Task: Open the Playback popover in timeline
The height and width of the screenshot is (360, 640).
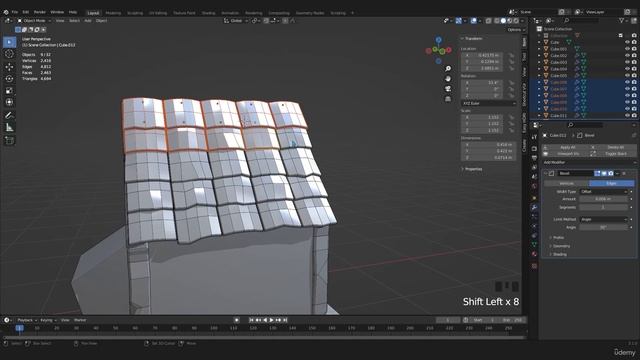Action: tap(27, 320)
